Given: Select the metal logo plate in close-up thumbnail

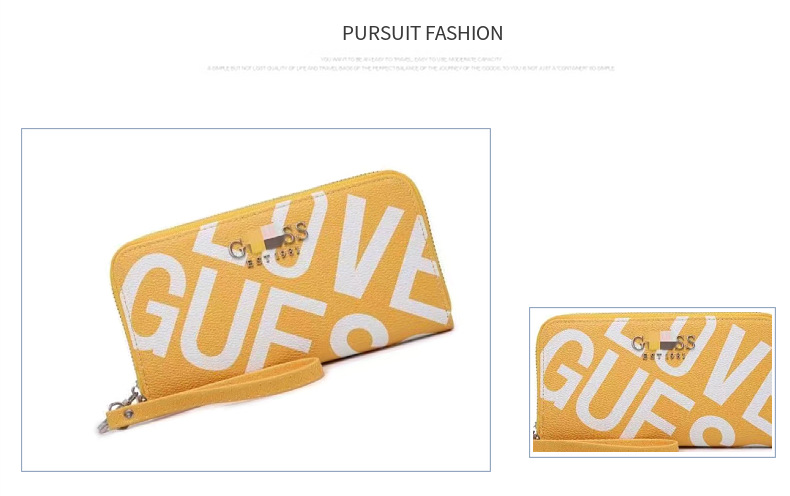Looking at the screenshot, I should [x=664, y=345].
